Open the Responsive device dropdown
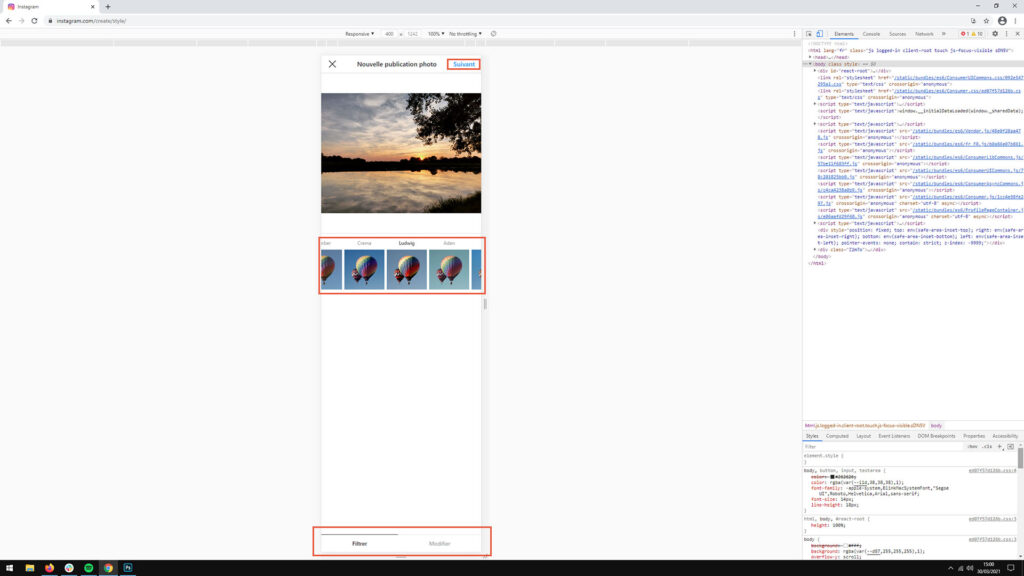The image size is (1024, 576). (x=360, y=34)
